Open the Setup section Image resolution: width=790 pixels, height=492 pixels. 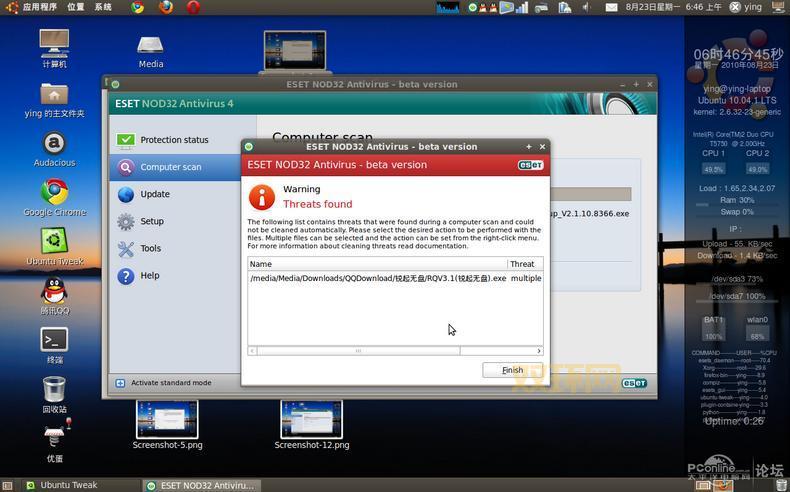151,221
